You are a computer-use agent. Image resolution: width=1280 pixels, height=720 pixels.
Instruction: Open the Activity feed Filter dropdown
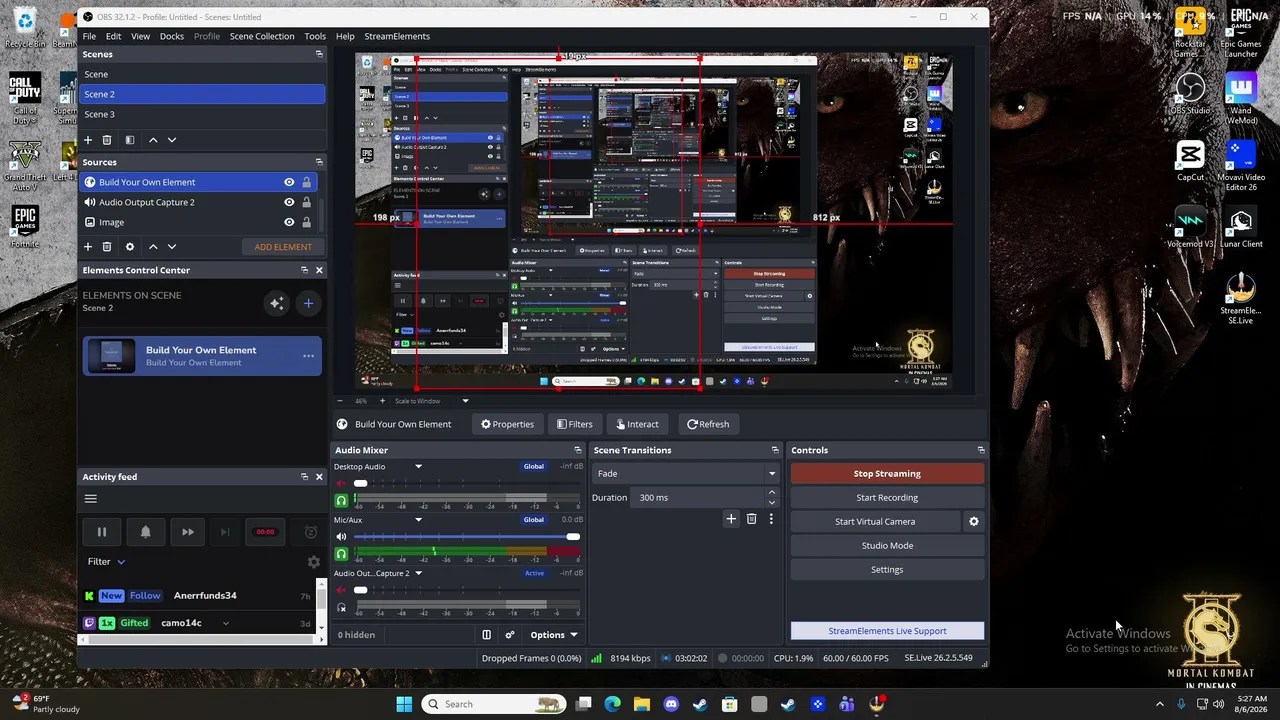pos(106,562)
